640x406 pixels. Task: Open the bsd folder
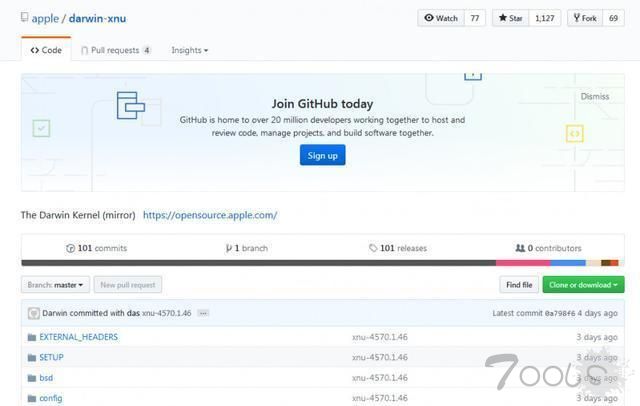46,378
